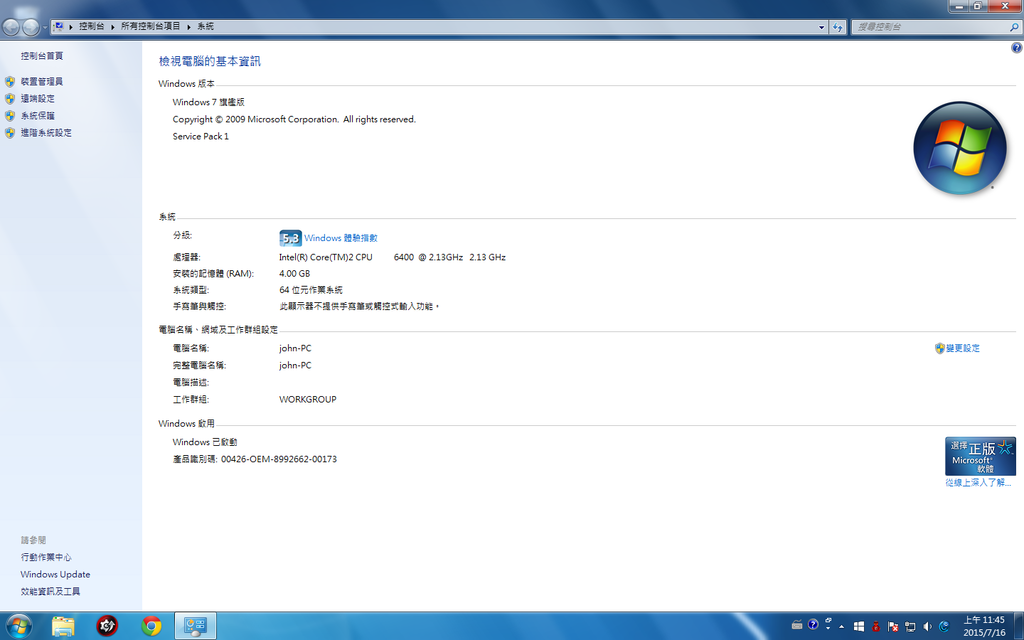The height and width of the screenshot is (640, 1024).
Task: Open Google Chrome from the taskbar
Action: pos(151,626)
